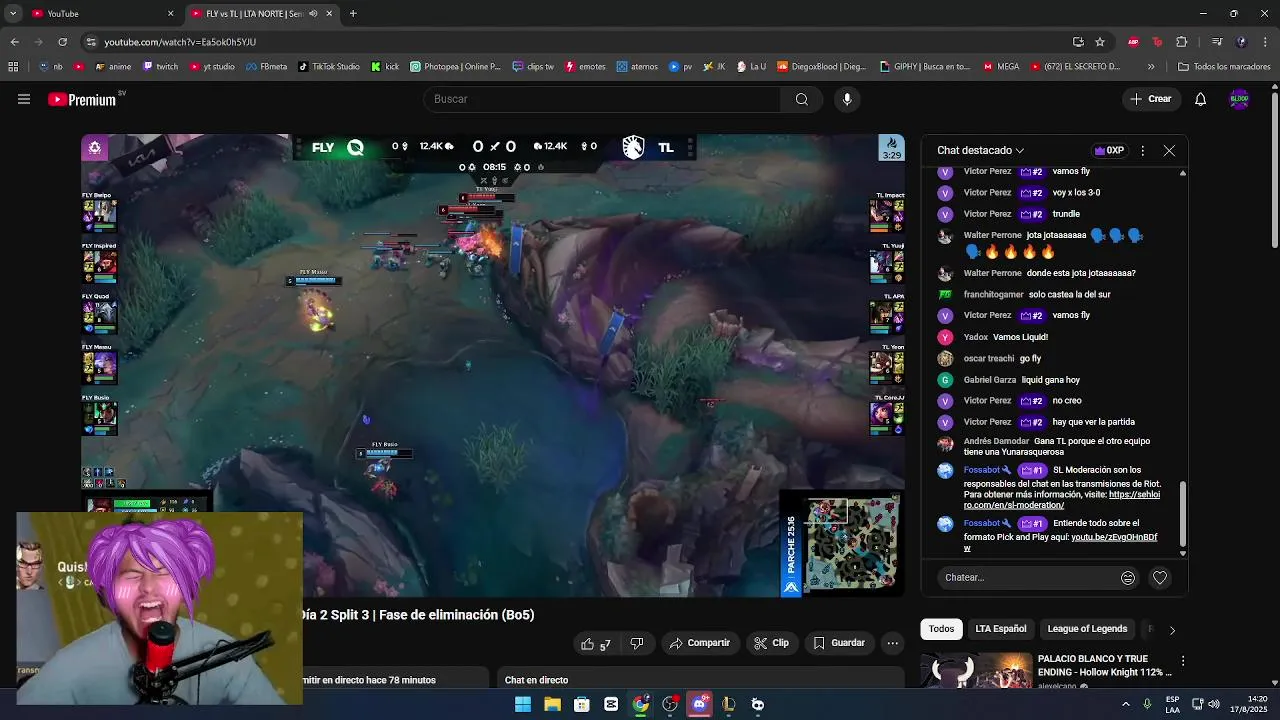The width and height of the screenshot is (1280, 720).
Task: Bookmark this page with star icon
Action: [1100, 42]
